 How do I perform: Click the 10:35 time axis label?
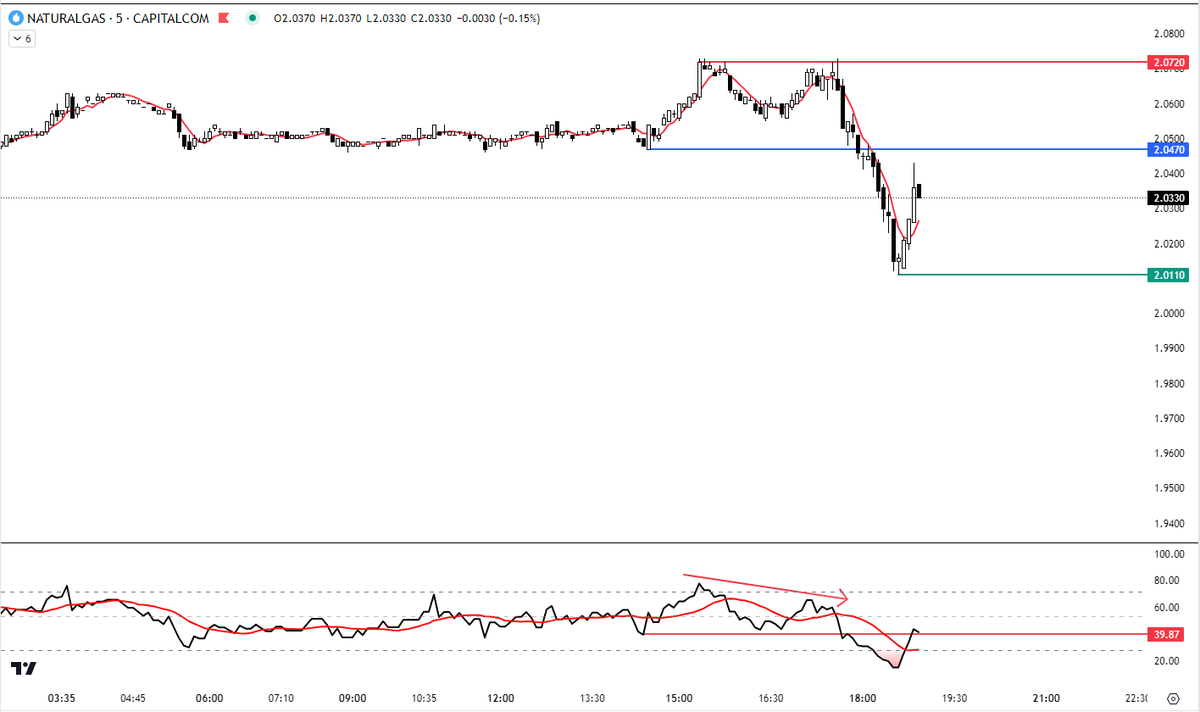tap(425, 699)
